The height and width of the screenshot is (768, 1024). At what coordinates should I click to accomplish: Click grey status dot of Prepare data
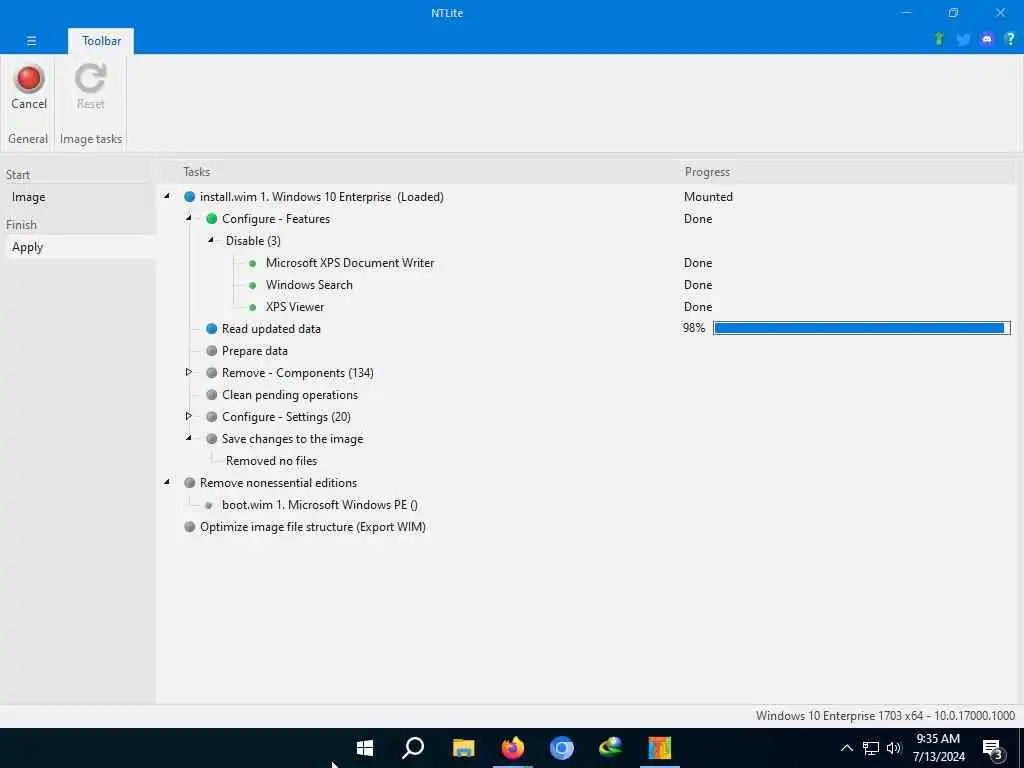click(x=212, y=351)
